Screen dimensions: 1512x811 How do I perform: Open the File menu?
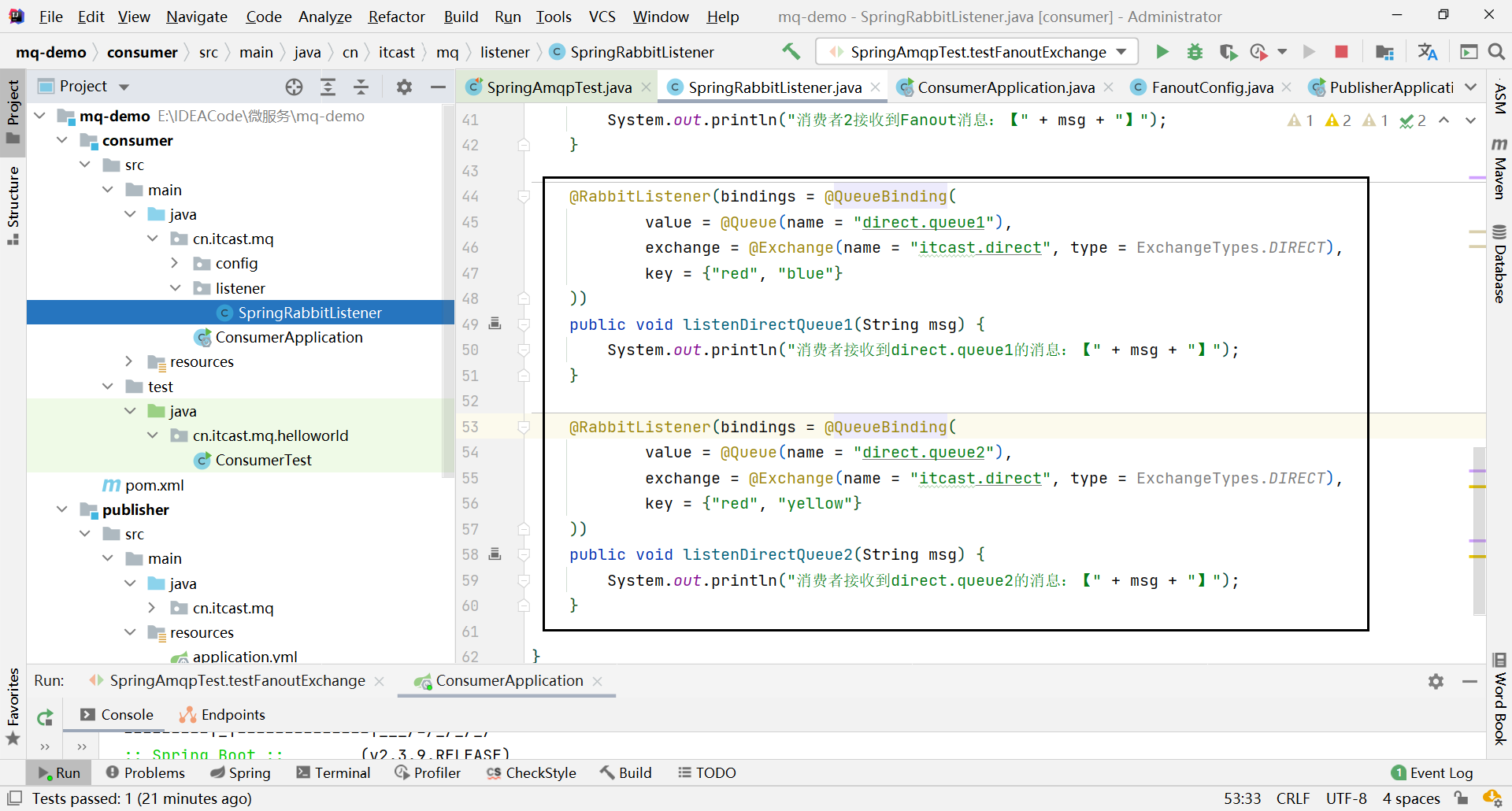50,17
